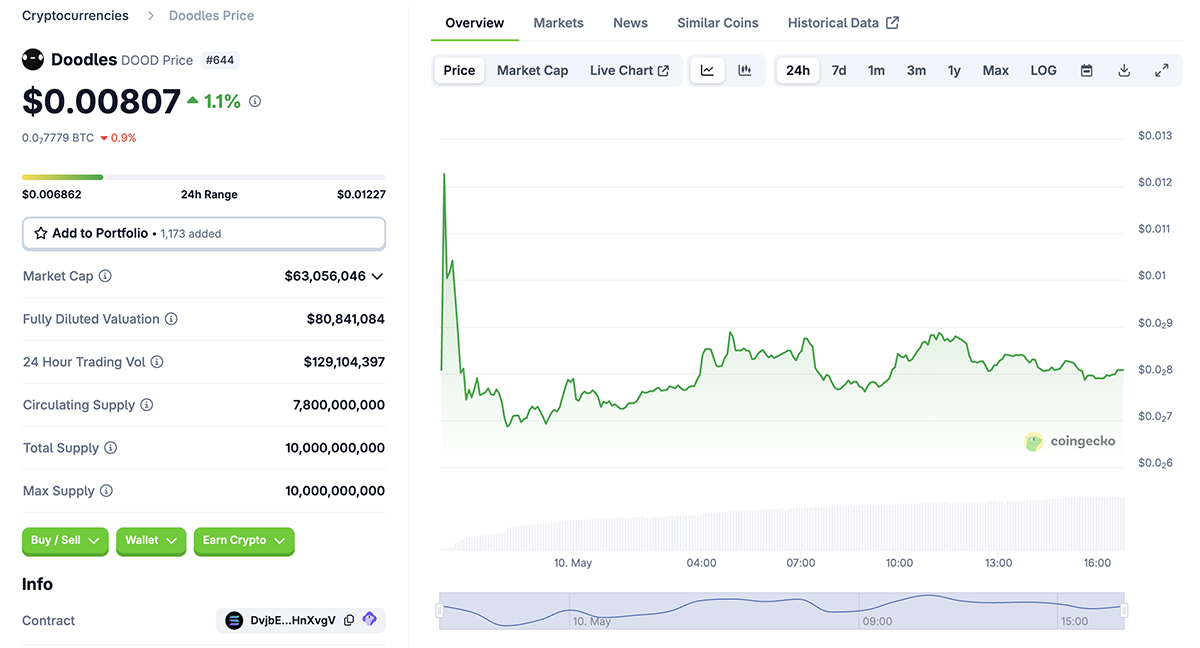Screen dimensions: 1200x648
Task: Select the Max time range
Action: (995, 70)
